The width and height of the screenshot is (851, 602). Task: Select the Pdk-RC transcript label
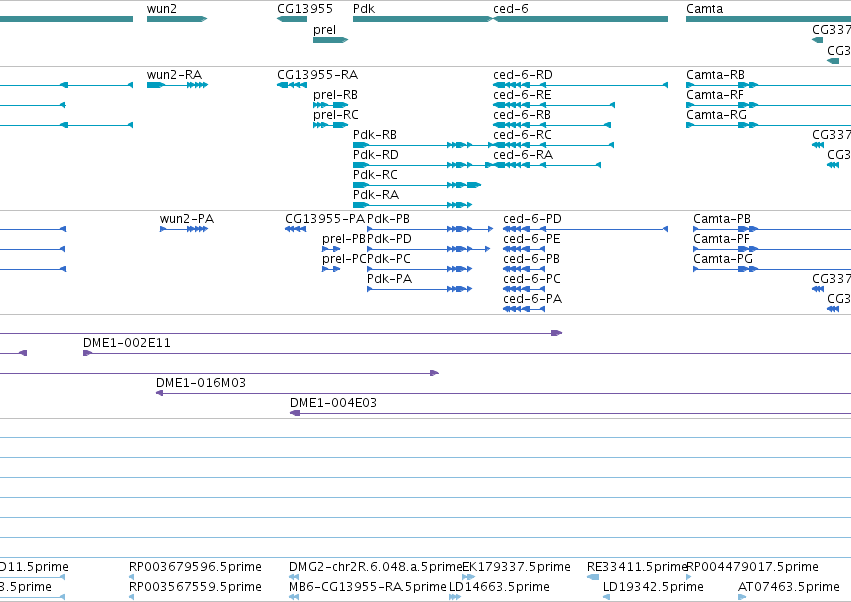pos(375,175)
